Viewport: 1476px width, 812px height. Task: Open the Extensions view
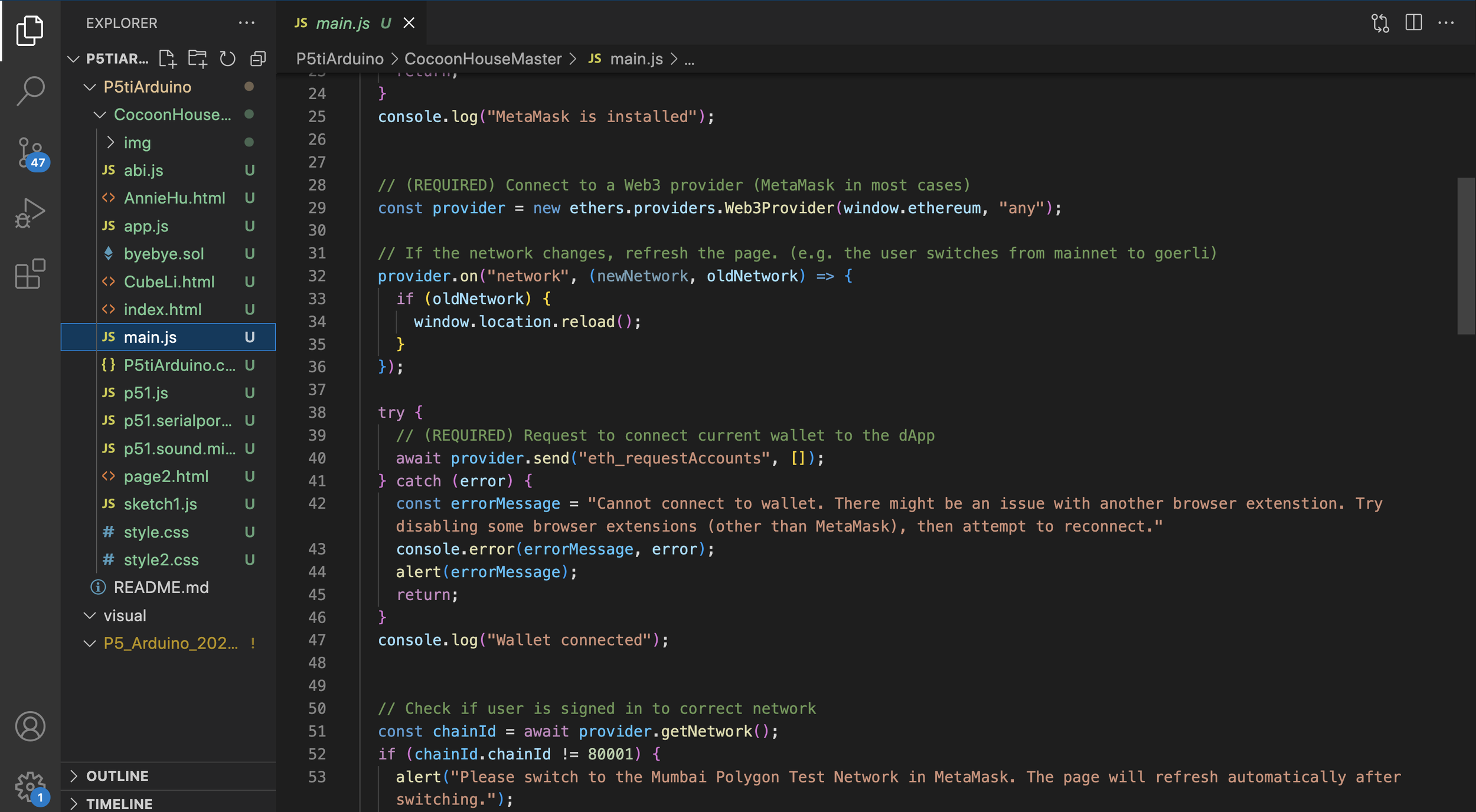tap(30, 274)
